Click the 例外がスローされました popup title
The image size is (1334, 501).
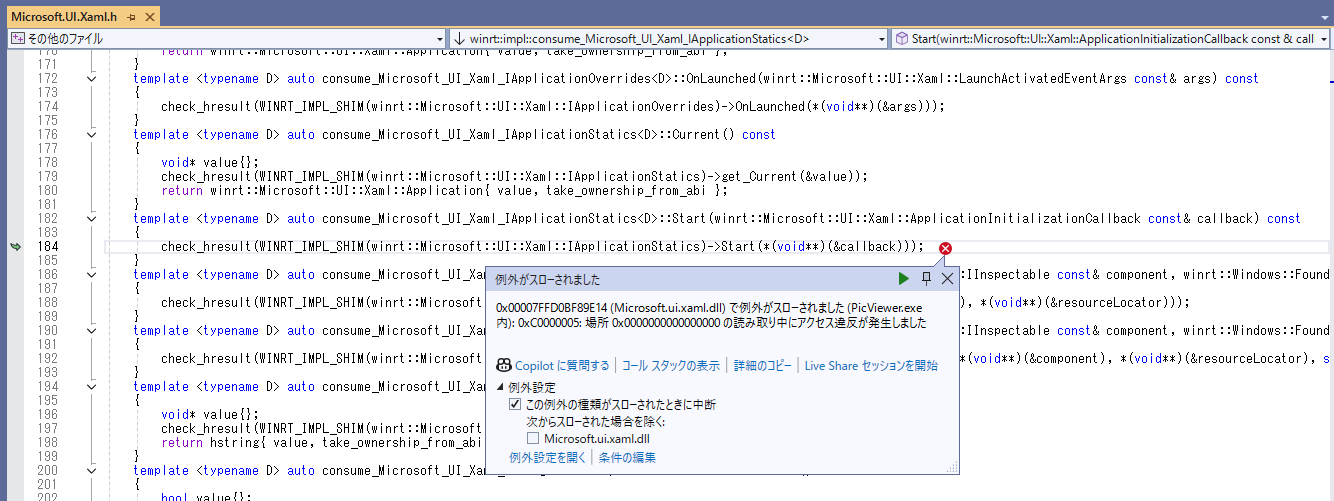coord(548,280)
